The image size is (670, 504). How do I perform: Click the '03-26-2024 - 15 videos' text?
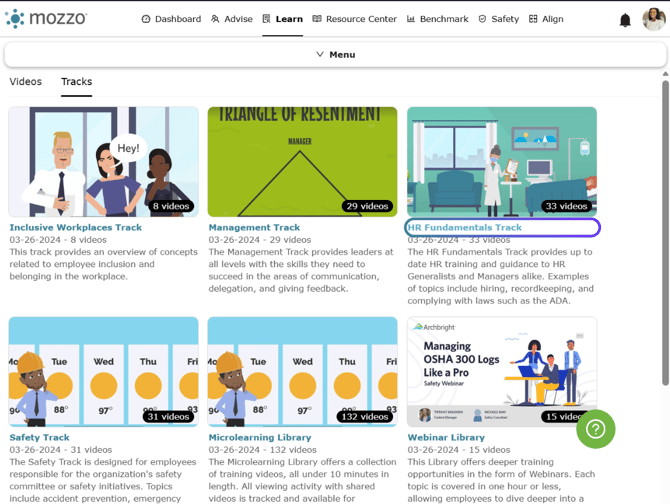pos(459,450)
